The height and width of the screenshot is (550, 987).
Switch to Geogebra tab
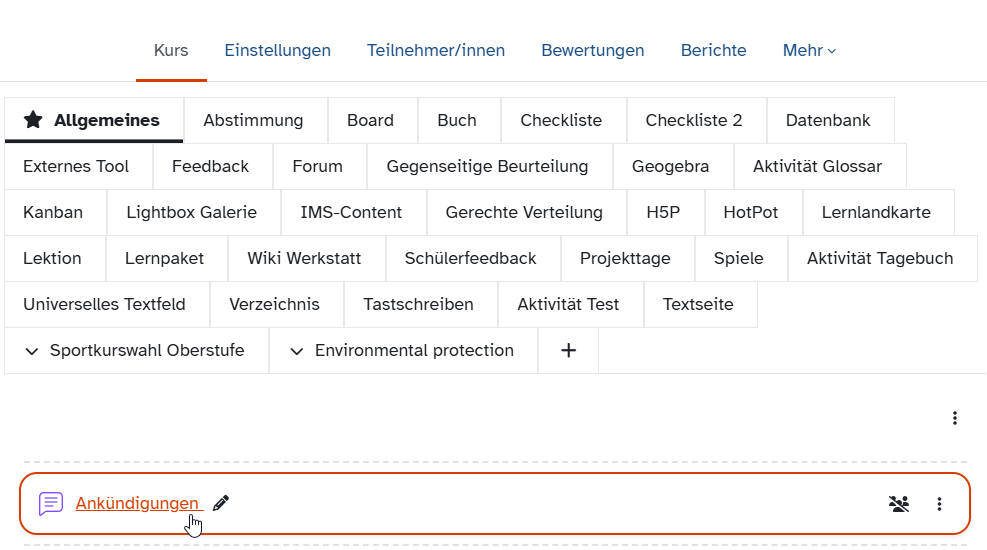pos(670,166)
